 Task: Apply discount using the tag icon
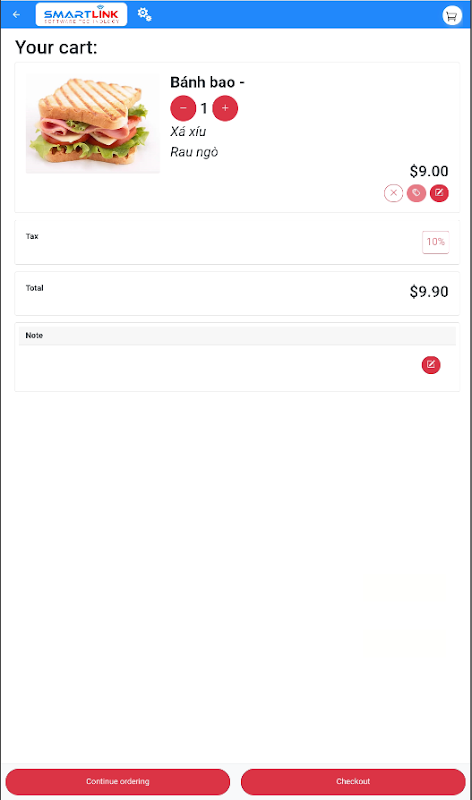click(416, 193)
